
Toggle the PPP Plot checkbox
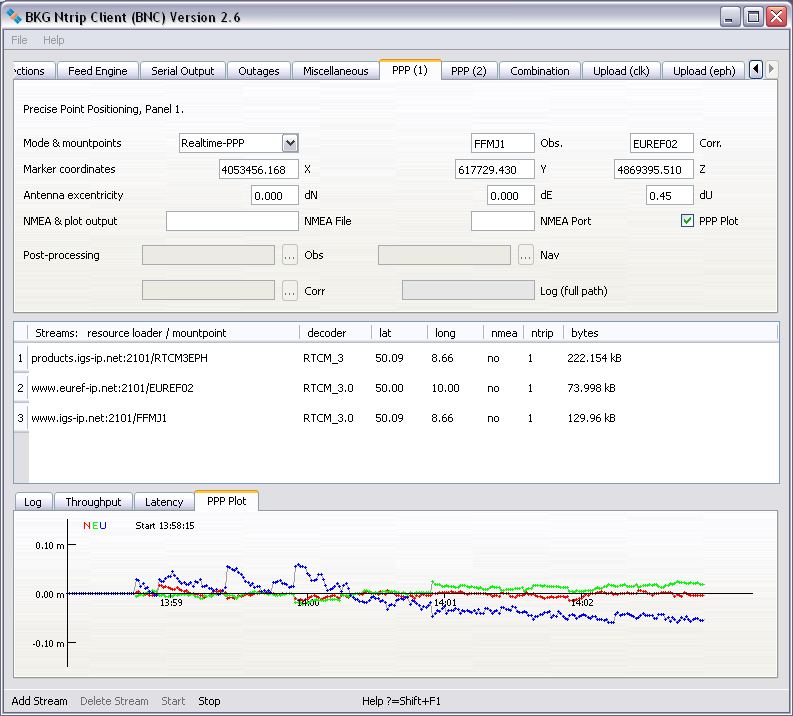(687, 221)
